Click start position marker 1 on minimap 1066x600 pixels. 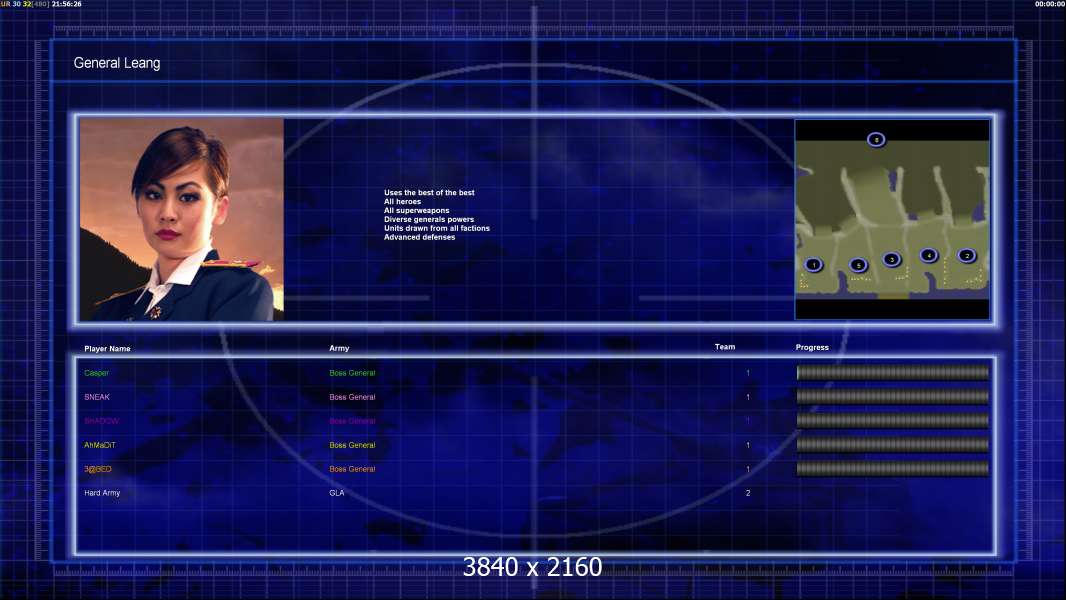click(x=813, y=265)
